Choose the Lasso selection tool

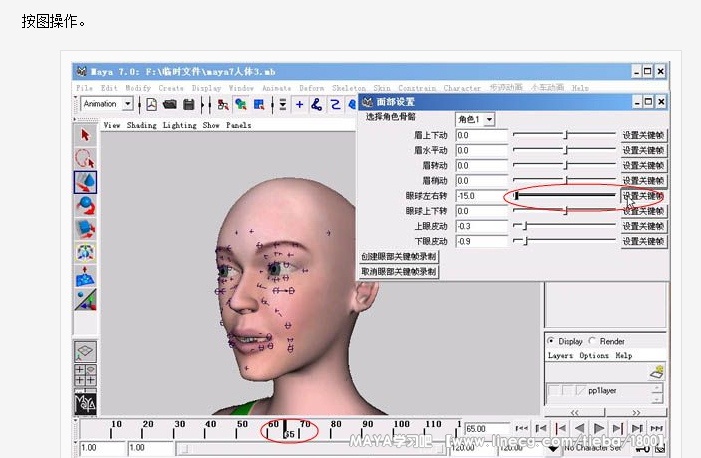[x=85, y=159]
